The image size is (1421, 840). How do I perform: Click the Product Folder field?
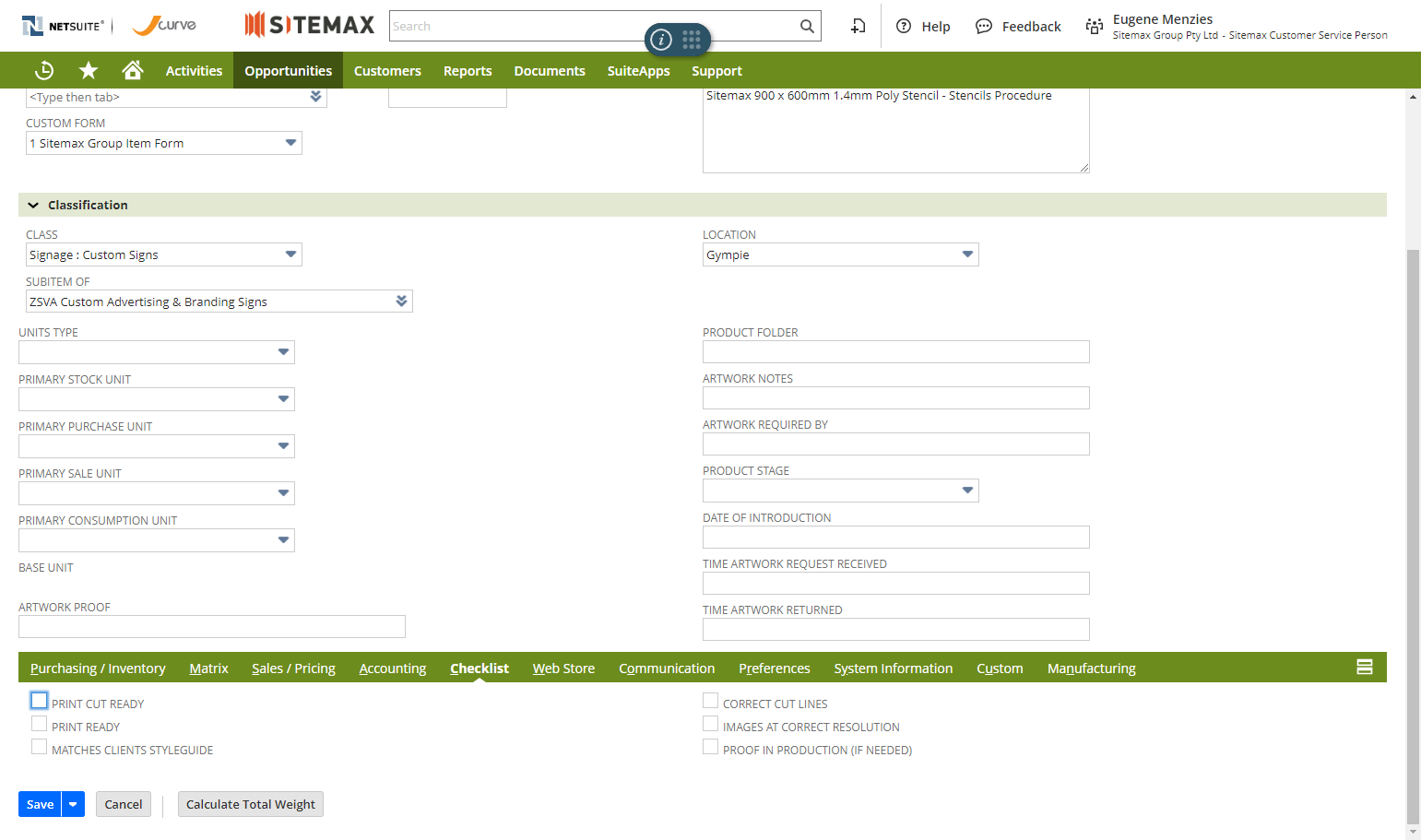[x=896, y=351]
